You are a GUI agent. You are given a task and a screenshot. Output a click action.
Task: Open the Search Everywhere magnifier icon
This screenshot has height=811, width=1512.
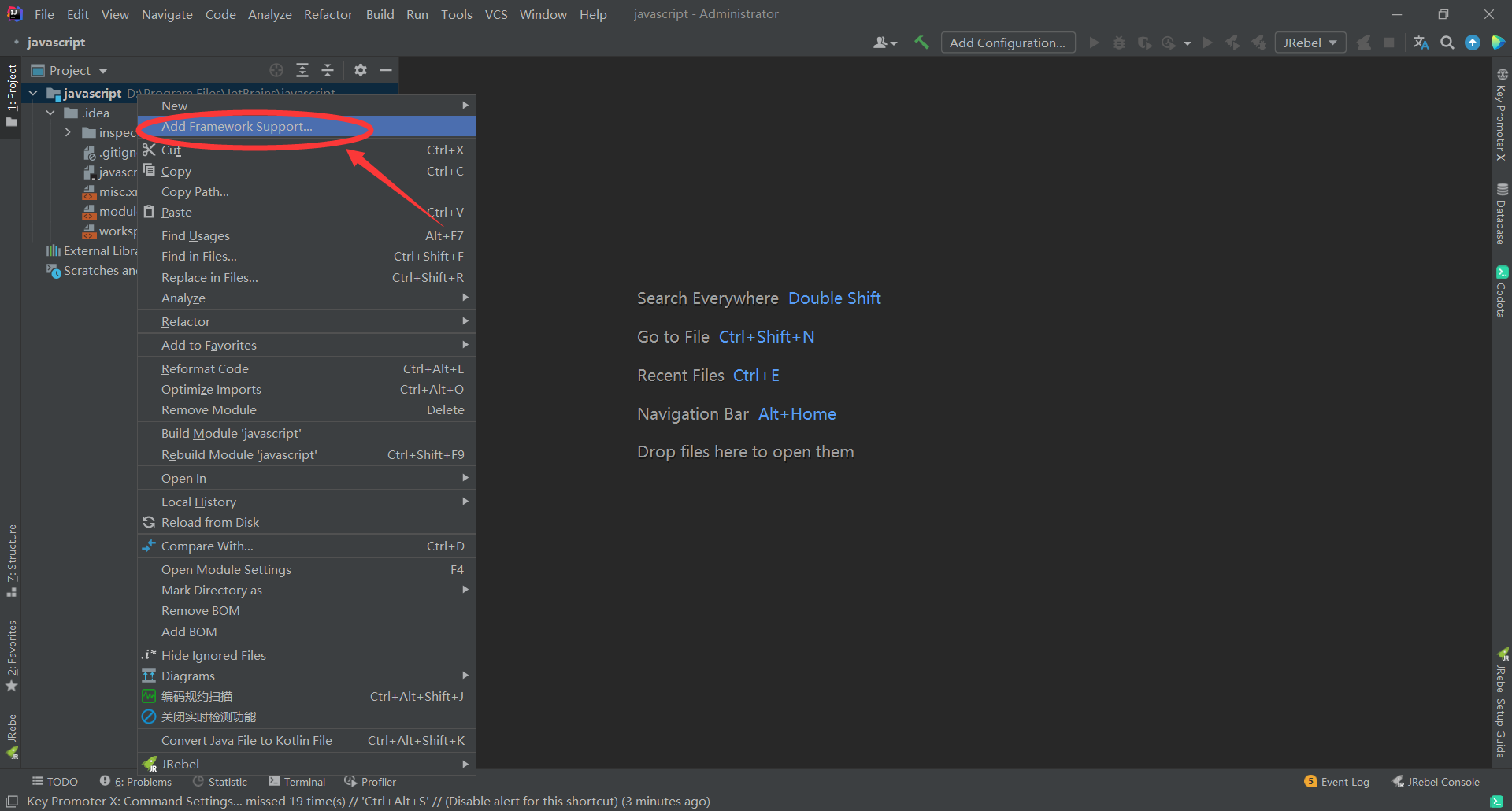coord(1447,43)
